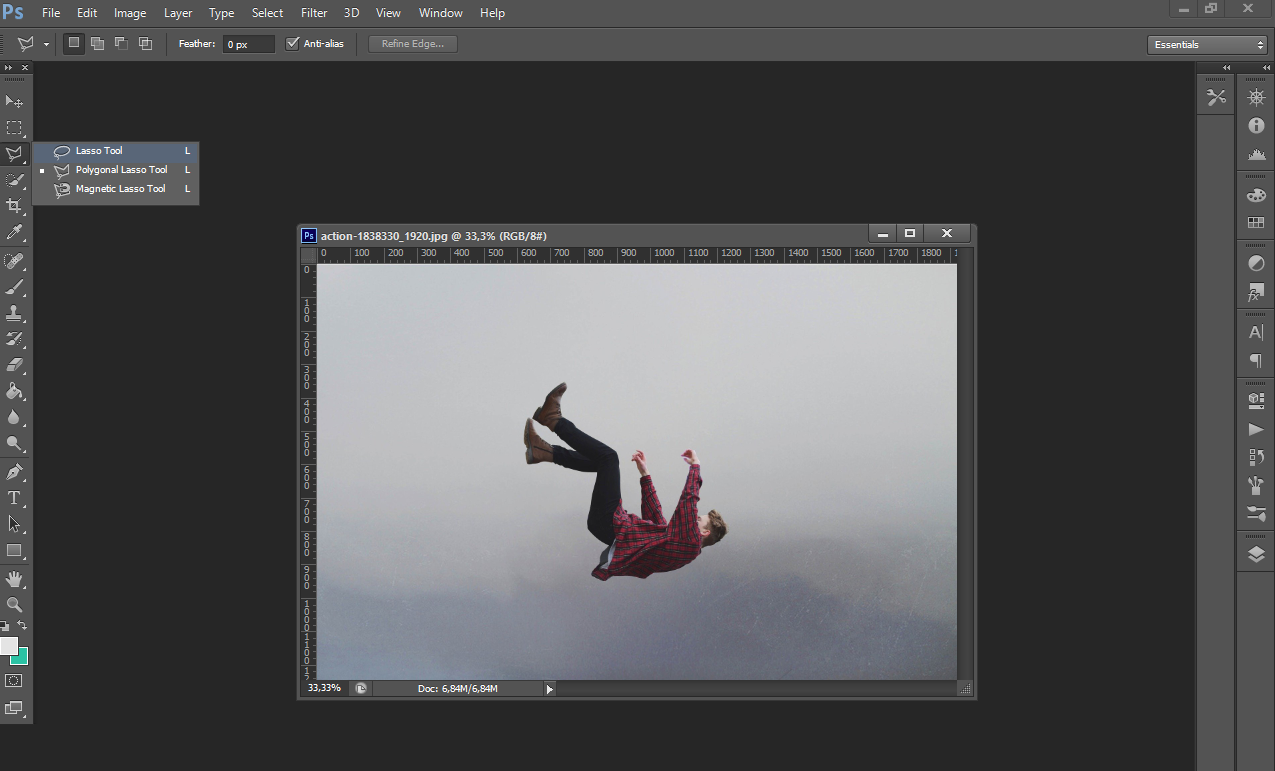1275x771 pixels.
Task: Select the Spot Healing Brush tool
Action: click(14, 261)
